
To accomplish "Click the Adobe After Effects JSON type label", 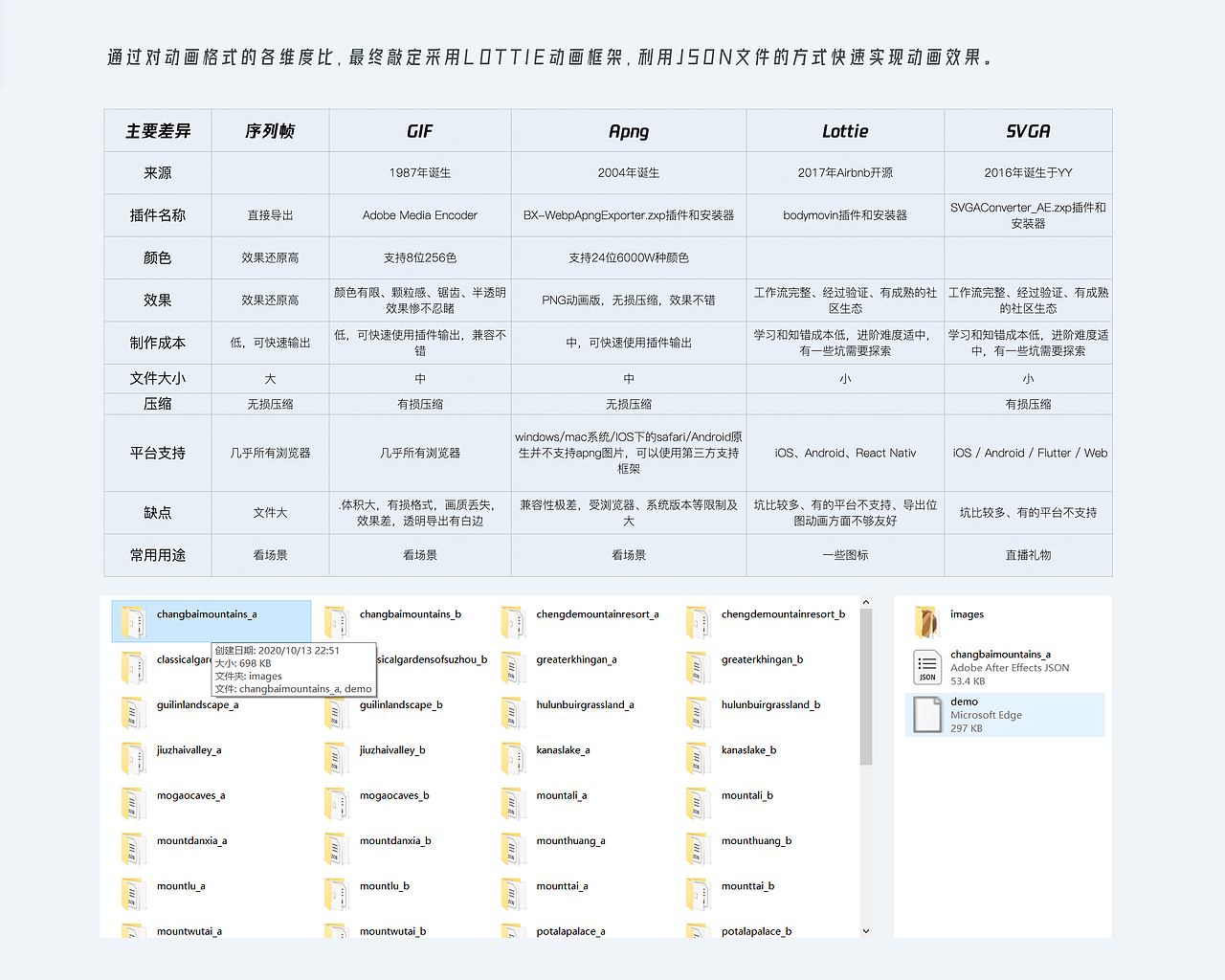I will coord(1010,668).
